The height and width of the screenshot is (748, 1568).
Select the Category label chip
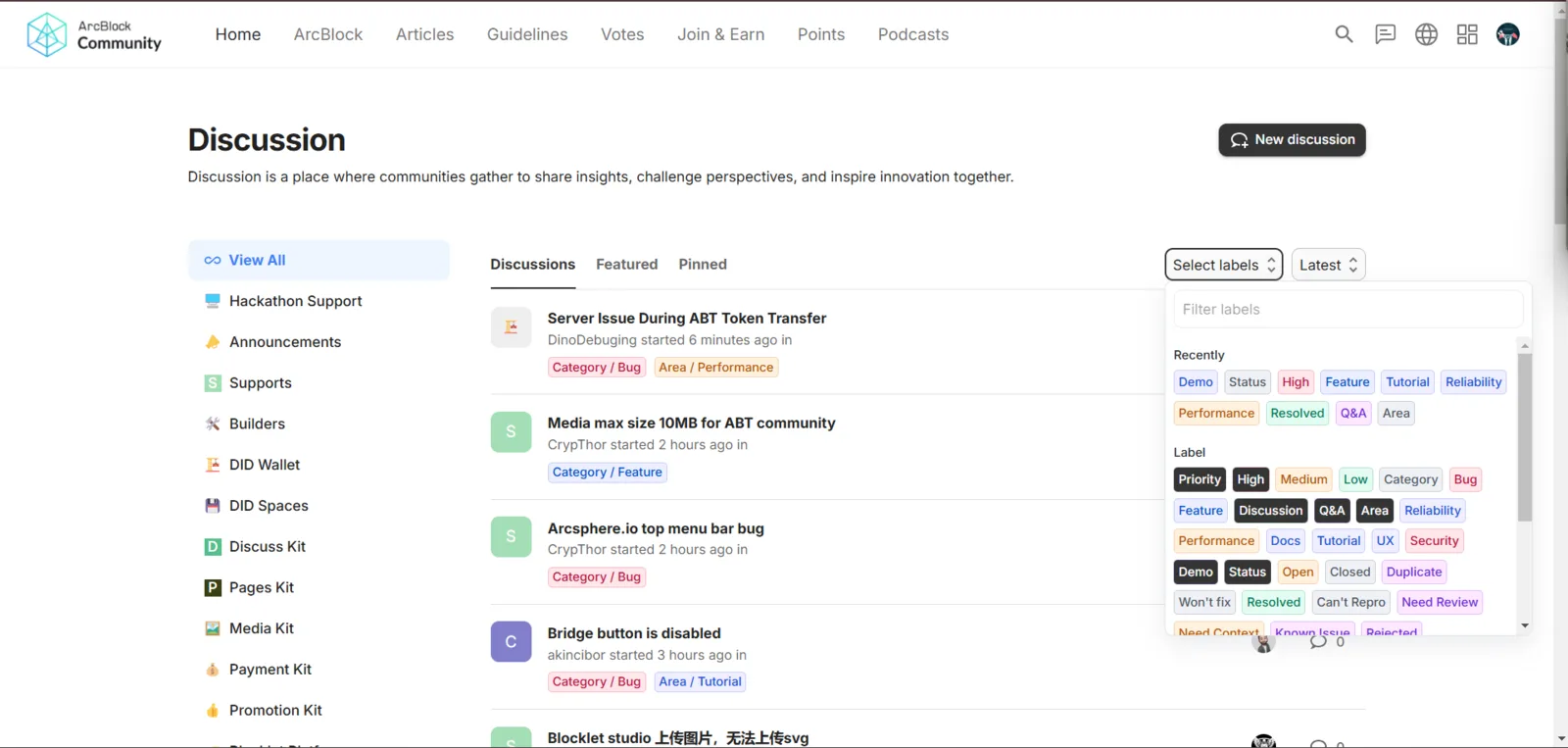pyautogui.click(x=1410, y=479)
